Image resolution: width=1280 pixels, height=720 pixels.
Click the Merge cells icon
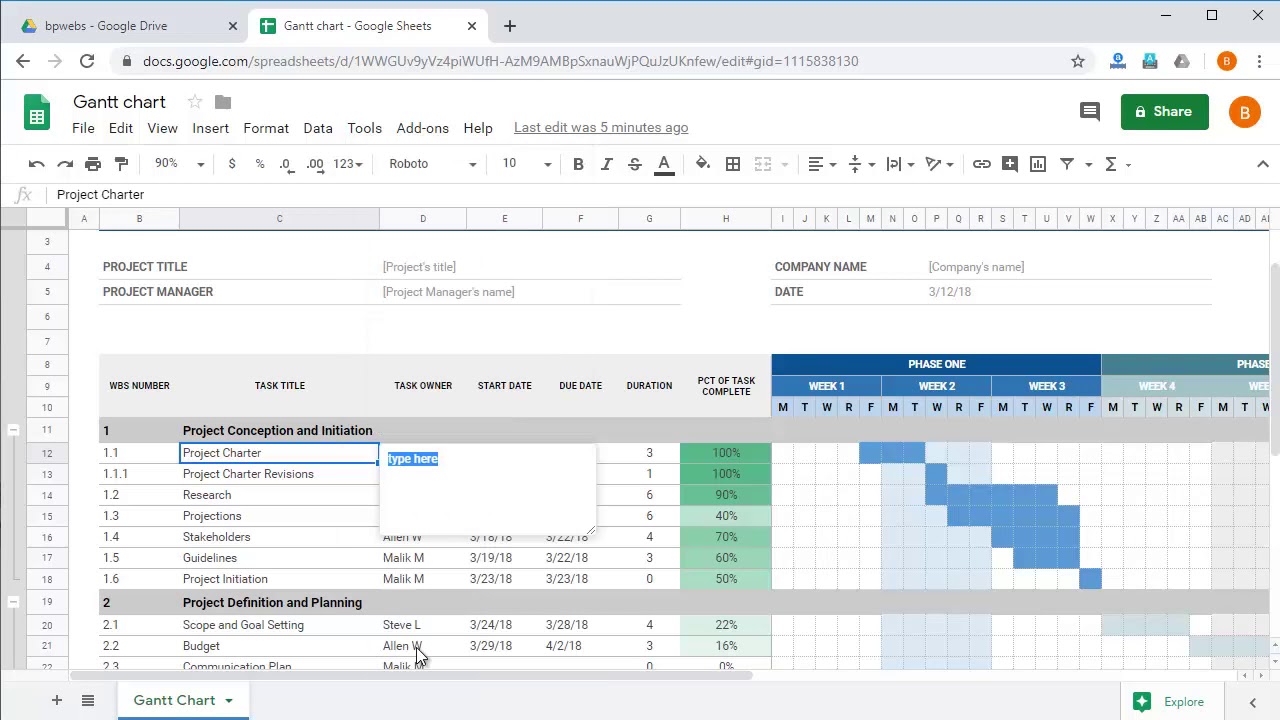click(763, 164)
